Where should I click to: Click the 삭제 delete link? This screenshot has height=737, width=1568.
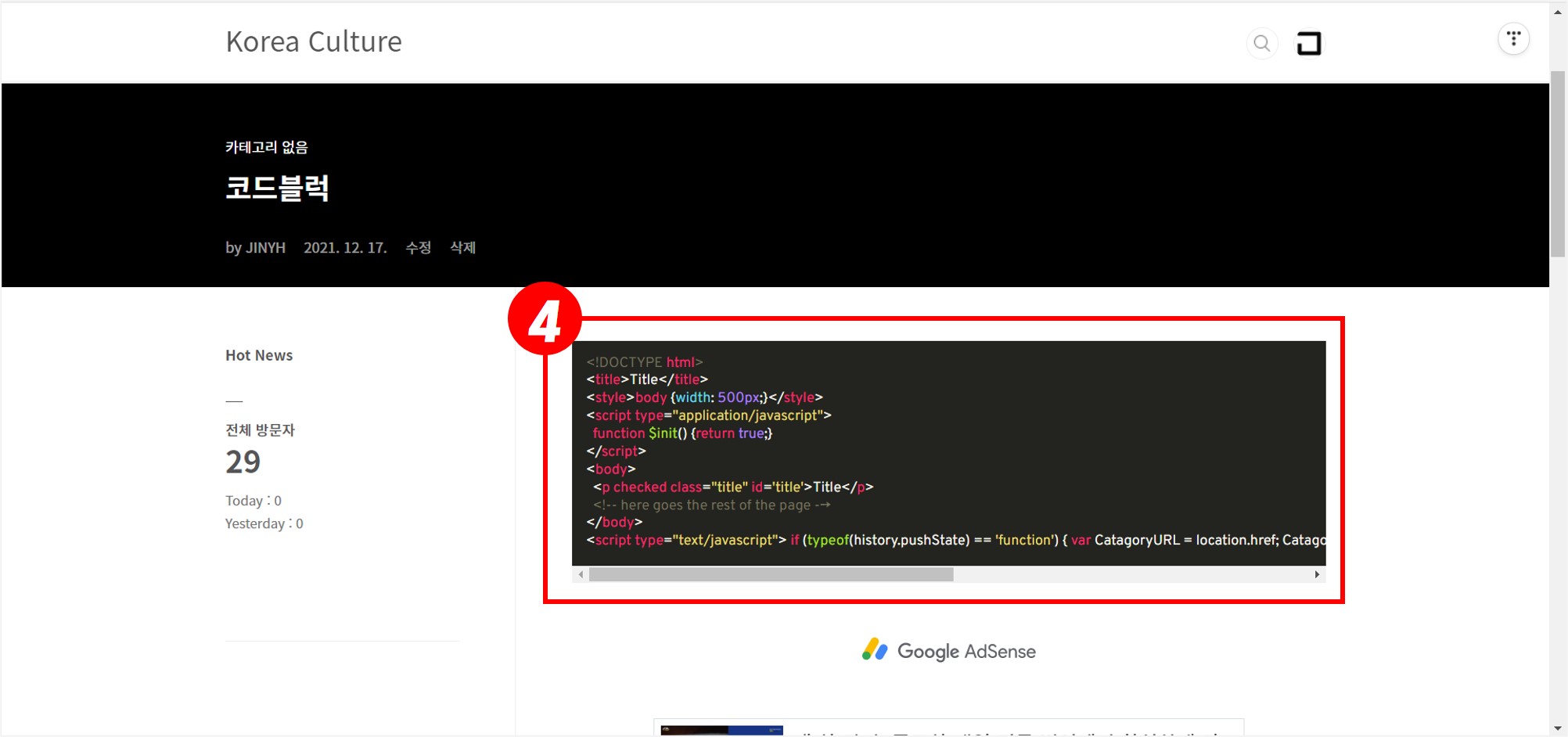tap(462, 247)
